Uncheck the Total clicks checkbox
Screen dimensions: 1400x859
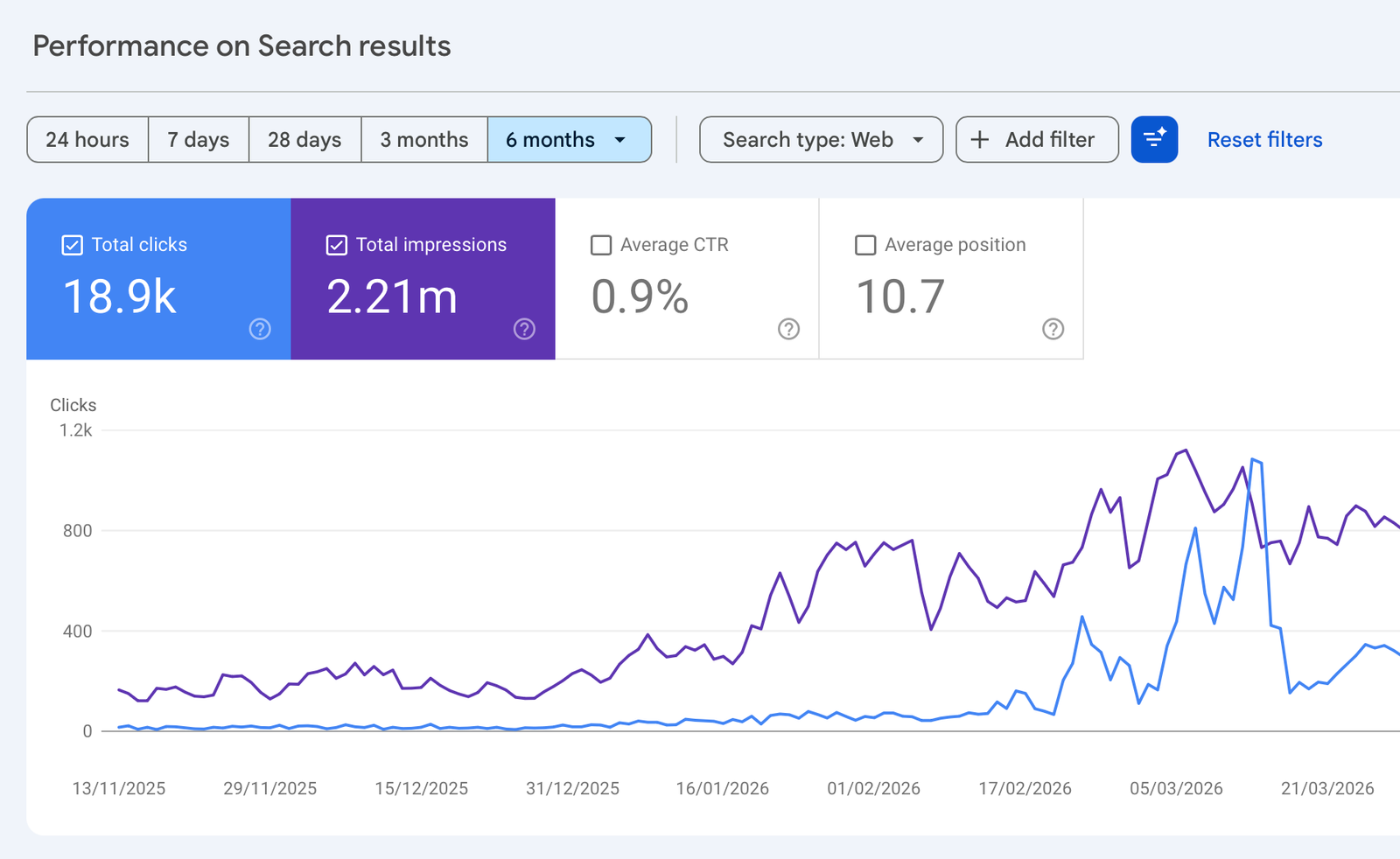coord(73,245)
